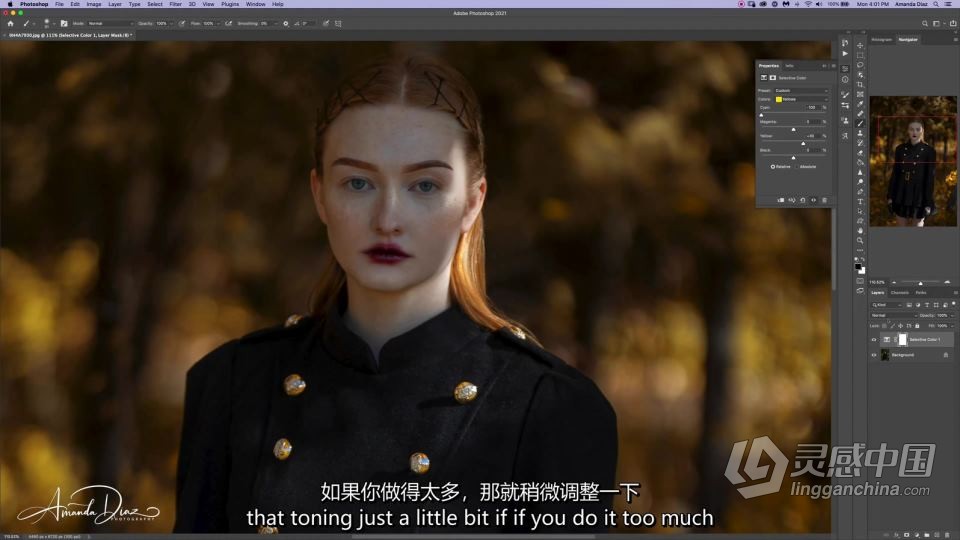Delete adjustment layer via trash icon in Properties
This screenshot has width=960, height=540.
point(824,200)
